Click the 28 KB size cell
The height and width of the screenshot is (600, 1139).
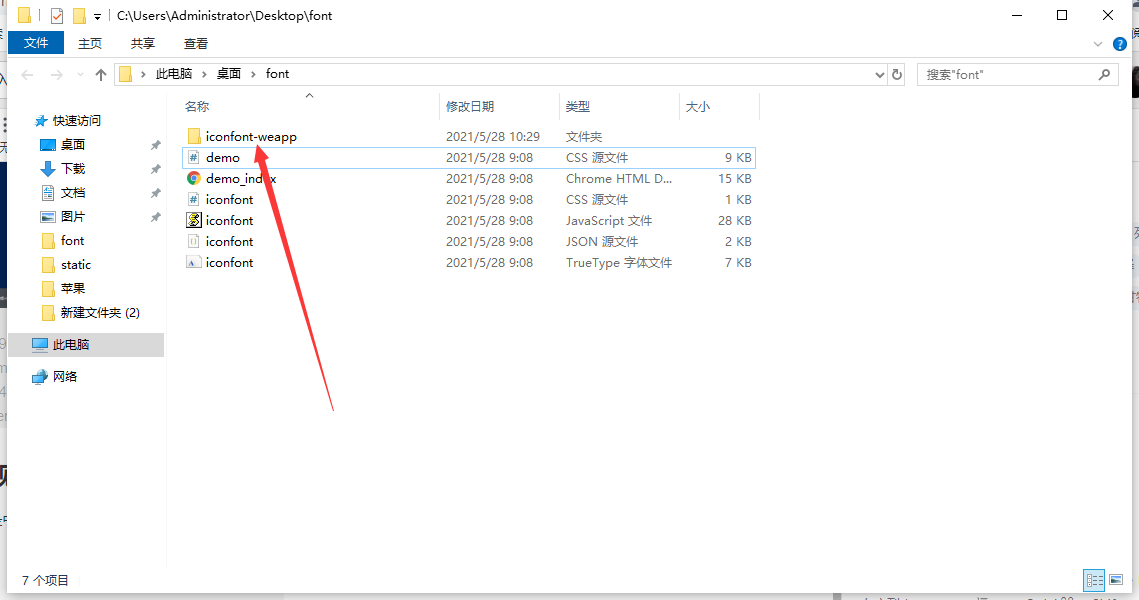point(734,220)
